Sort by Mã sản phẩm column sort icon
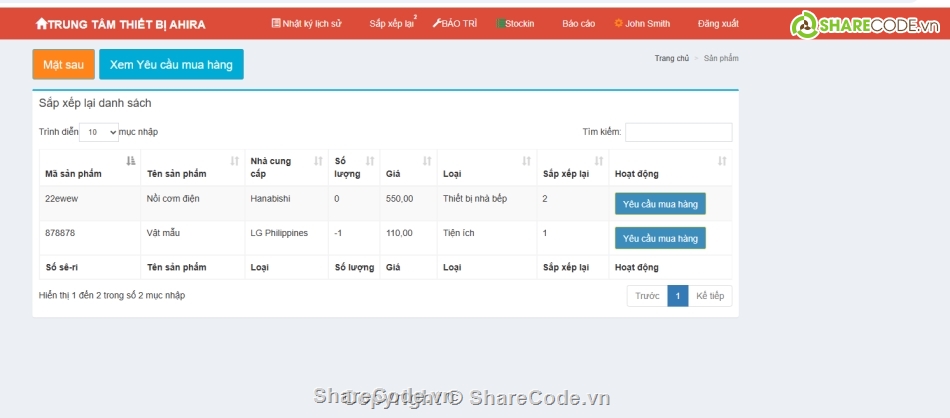 point(130,161)
